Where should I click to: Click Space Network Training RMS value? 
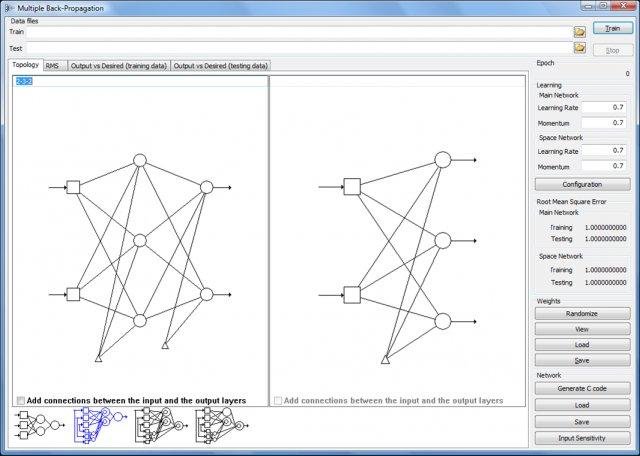pyautogui.click(x=605, y=270)
